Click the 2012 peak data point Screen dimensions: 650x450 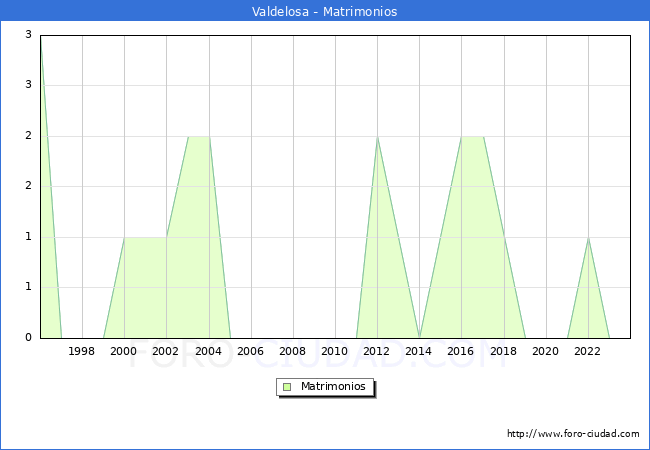(377, 136)
